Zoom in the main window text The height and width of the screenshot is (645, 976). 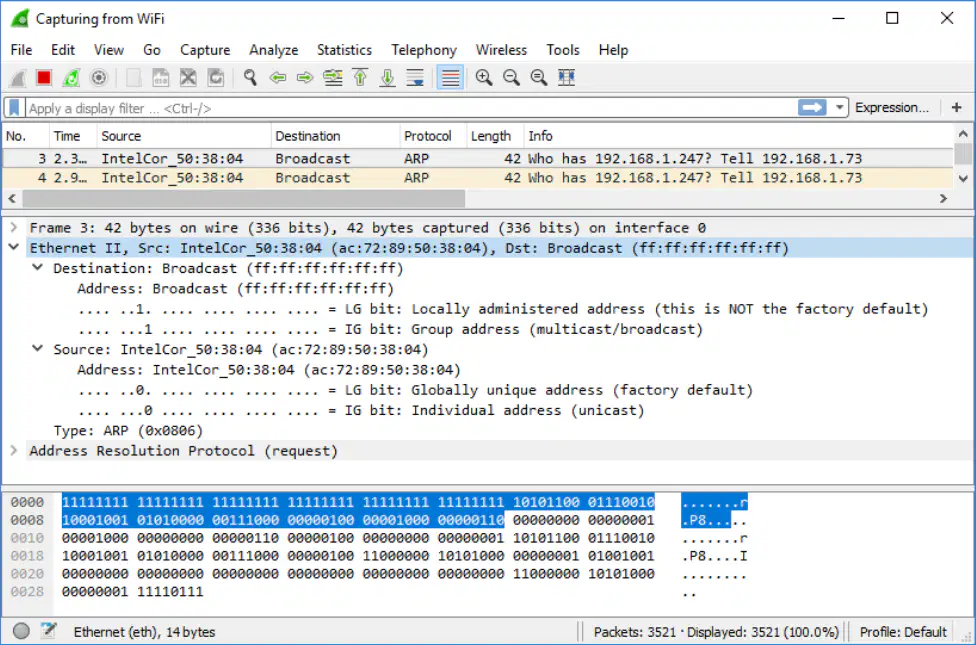click(x=484, y=78)
